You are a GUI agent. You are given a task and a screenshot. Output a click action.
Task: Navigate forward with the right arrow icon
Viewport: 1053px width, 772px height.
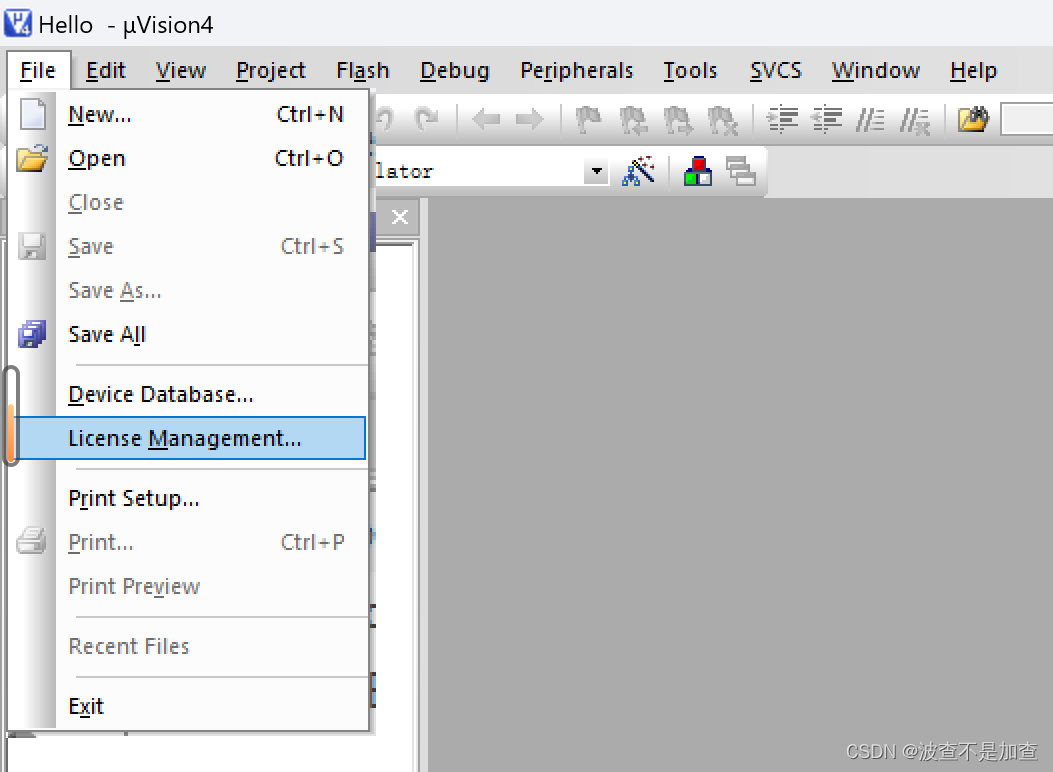coord(529,120)
